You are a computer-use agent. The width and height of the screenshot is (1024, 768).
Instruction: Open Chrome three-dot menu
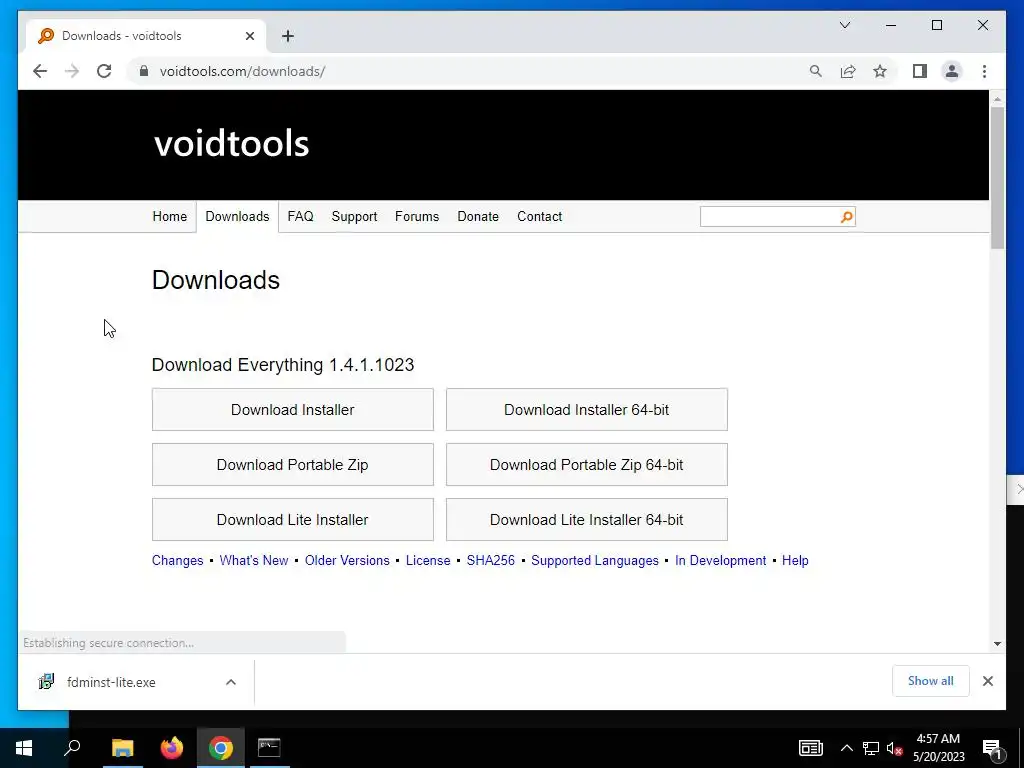coord(984,71)
